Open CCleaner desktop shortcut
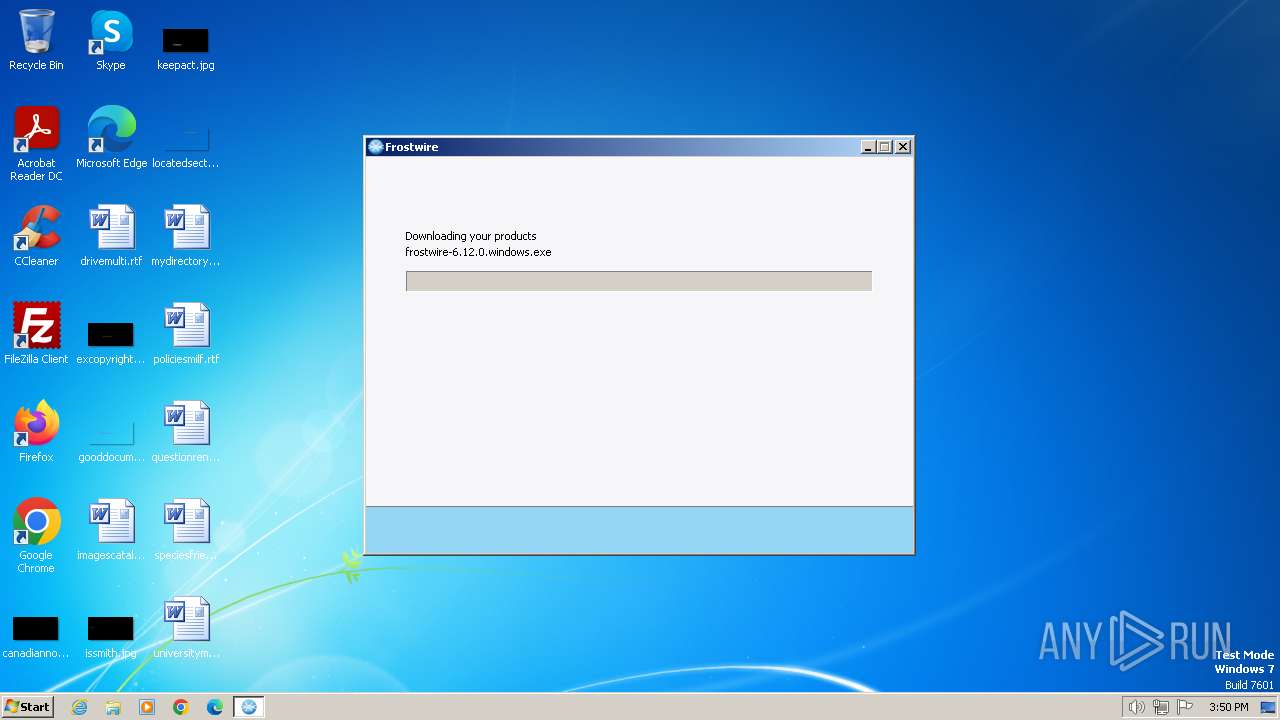1280x720 pixels. [36, 235]
